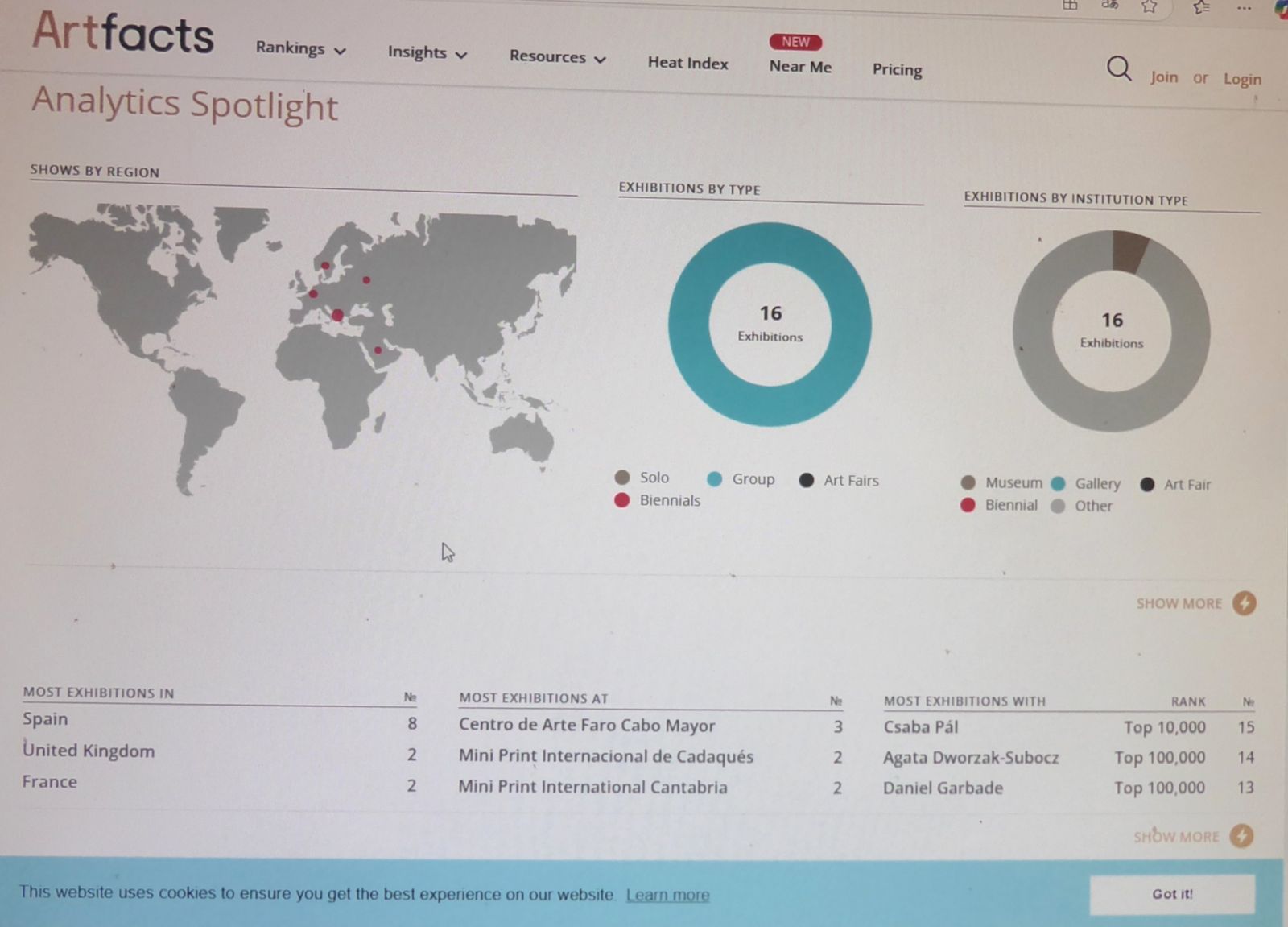1288x927 pixels.
Task: Accept cookies with Got it! button
Action: coord(1172,894)
